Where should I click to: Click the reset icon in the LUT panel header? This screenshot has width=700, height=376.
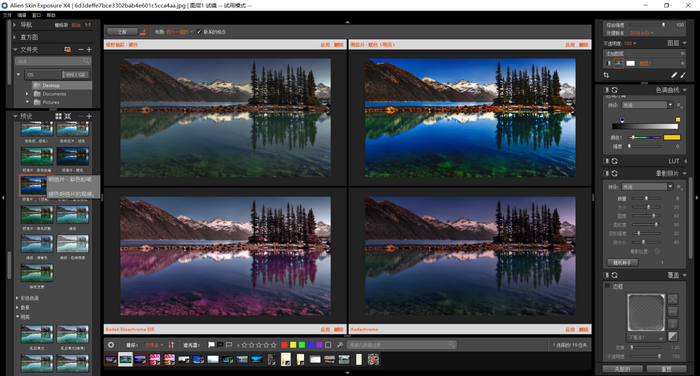click(615, 161)
